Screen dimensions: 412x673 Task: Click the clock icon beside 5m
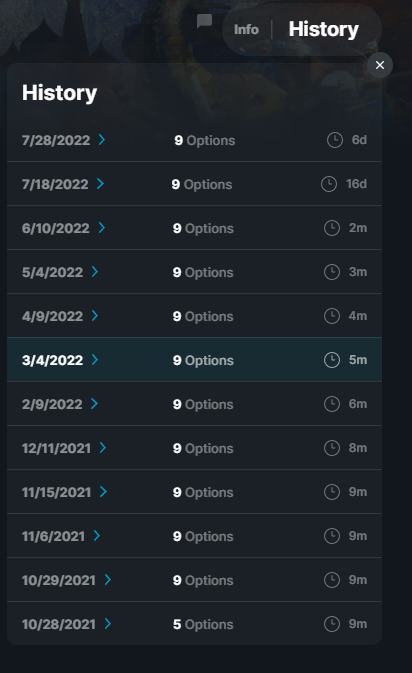(332, 360)
